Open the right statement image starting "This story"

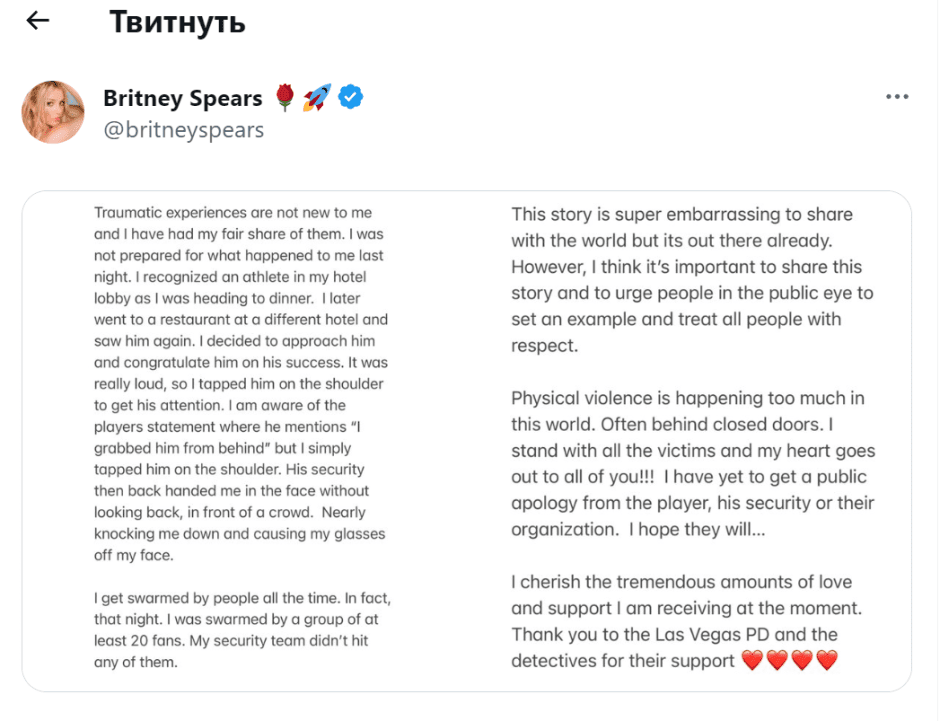[690, 440]
